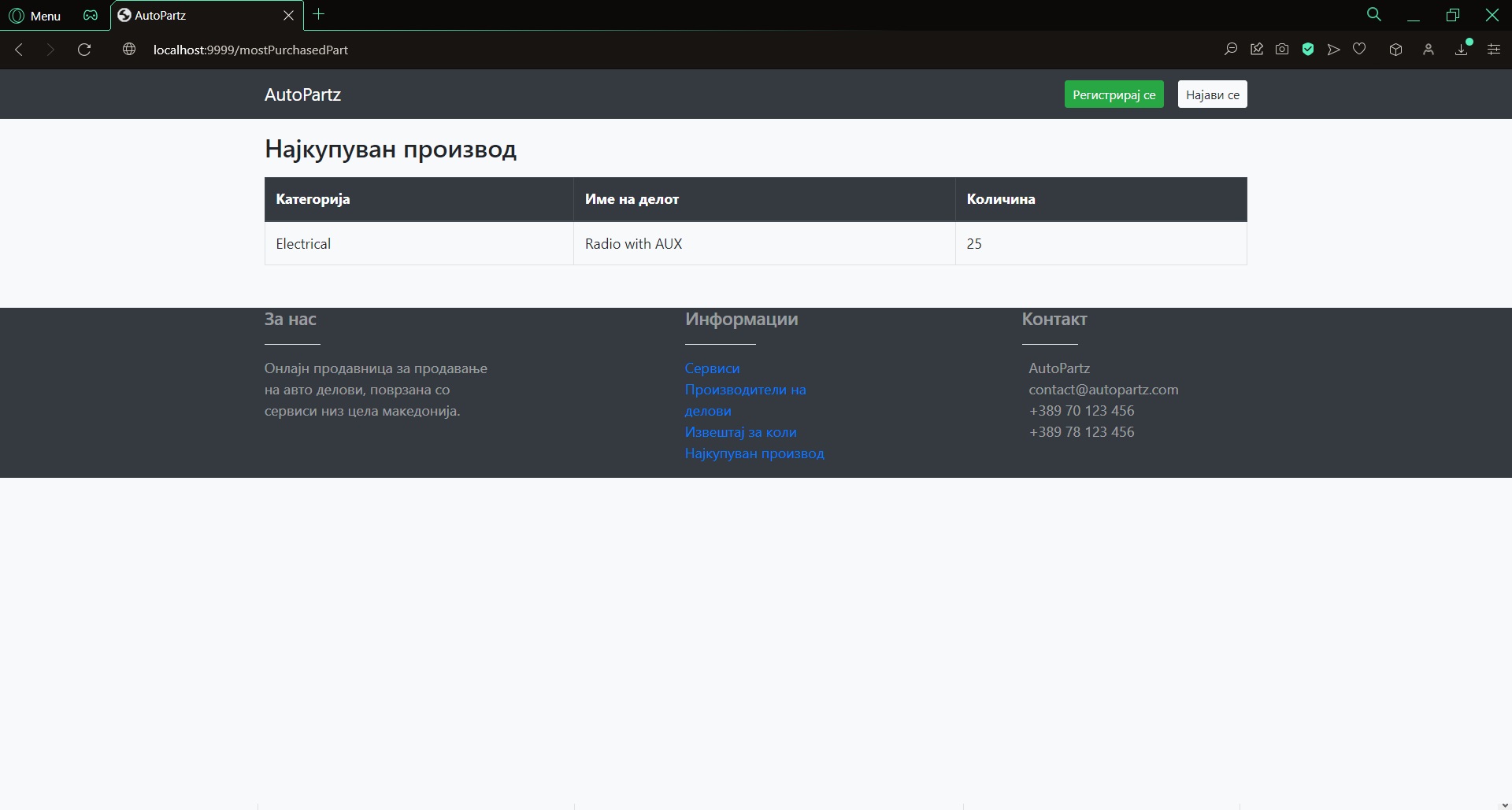This screenshot has width=1512, height=810.
Task: Take a snapshot with camera icon
Action: (x=1282, y=50)
